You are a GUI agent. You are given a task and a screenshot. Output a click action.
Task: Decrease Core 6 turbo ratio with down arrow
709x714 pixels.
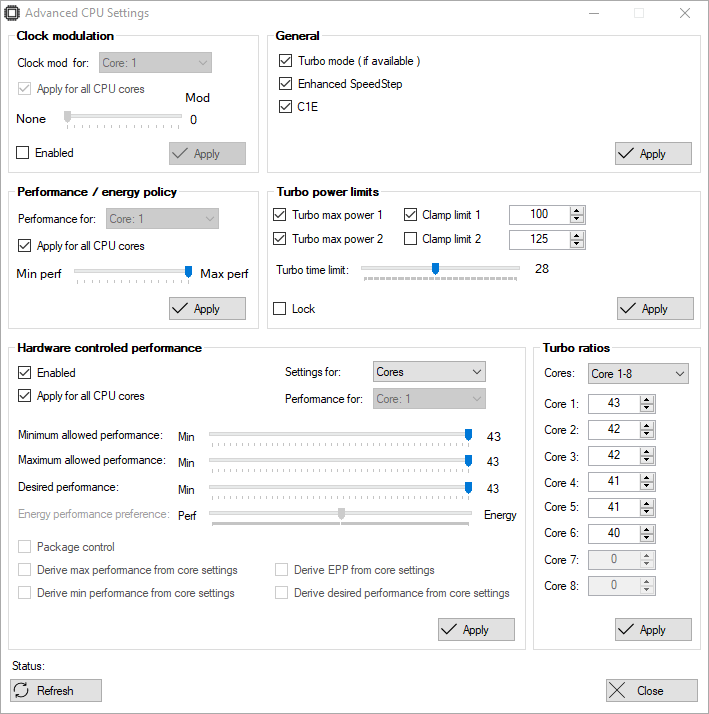pyautogui.click(x=647, y=538)
